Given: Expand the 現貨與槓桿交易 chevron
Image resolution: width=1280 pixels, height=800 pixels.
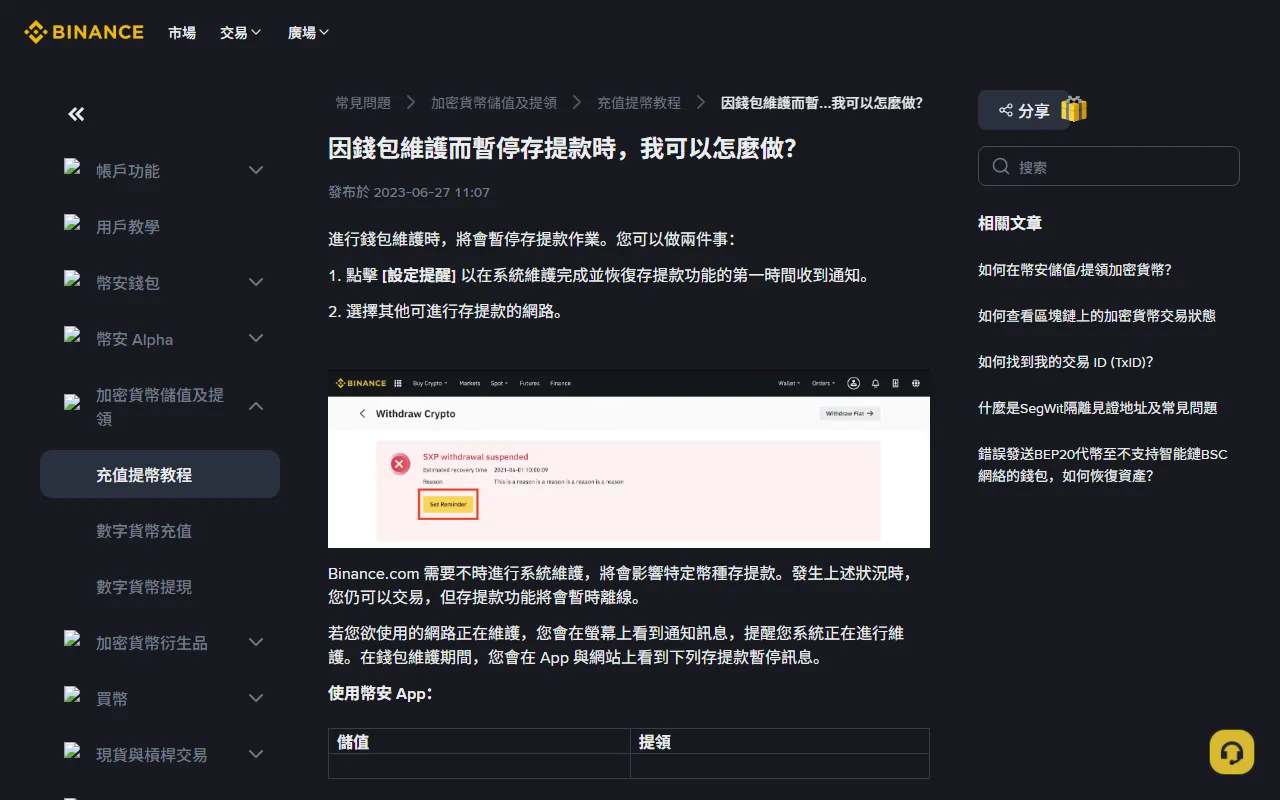Looking at the screenshot, I should [x=256, y=755].
